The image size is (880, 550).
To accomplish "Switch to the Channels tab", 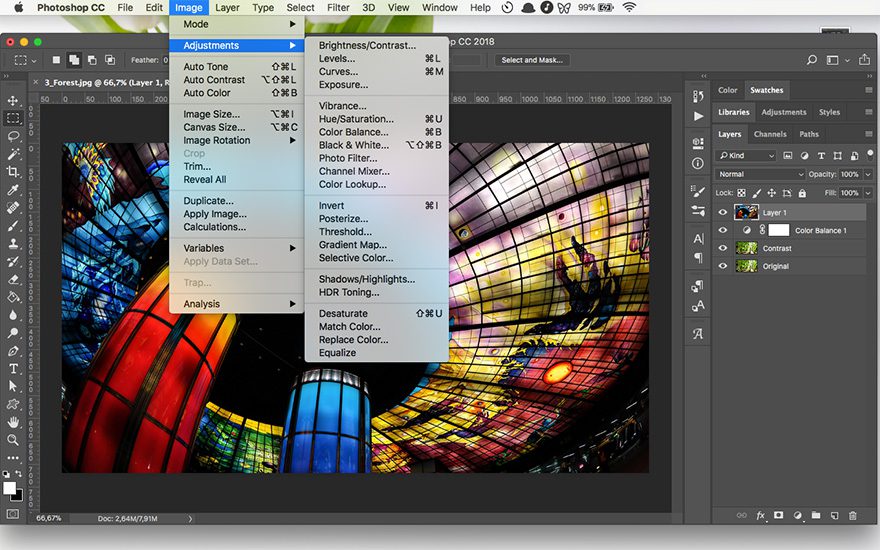I will pyautogui.click(x=770, y=134).
